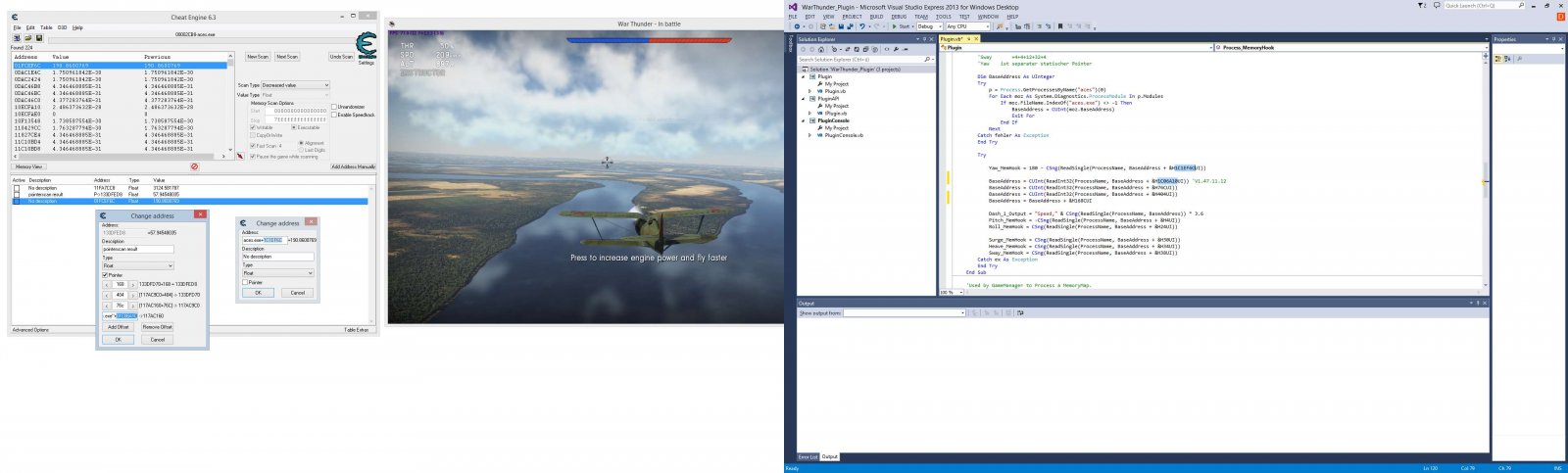The height and width of the screenshot is (473, 1568).
Task: Click Next Scan button
Action: (287, 57)
